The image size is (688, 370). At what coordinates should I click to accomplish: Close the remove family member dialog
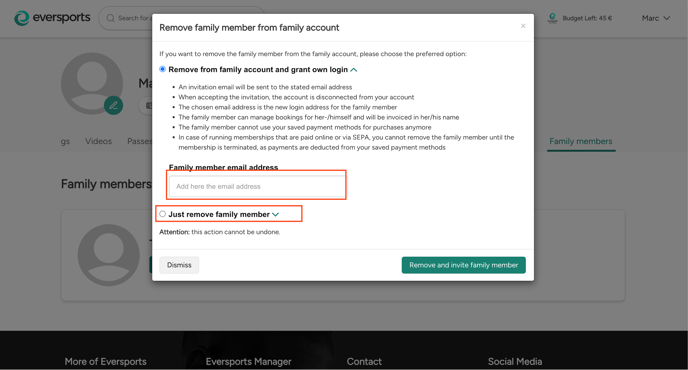click(523, 26)
